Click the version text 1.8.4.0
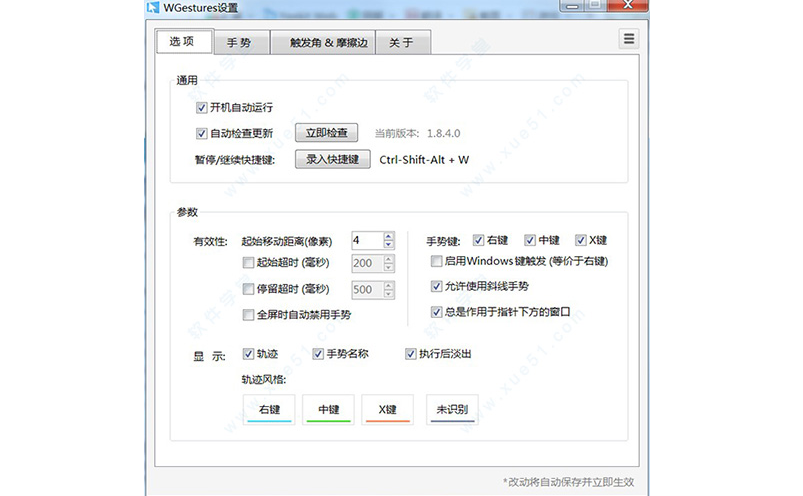The image size is (803, 496). tap(443, 134)
